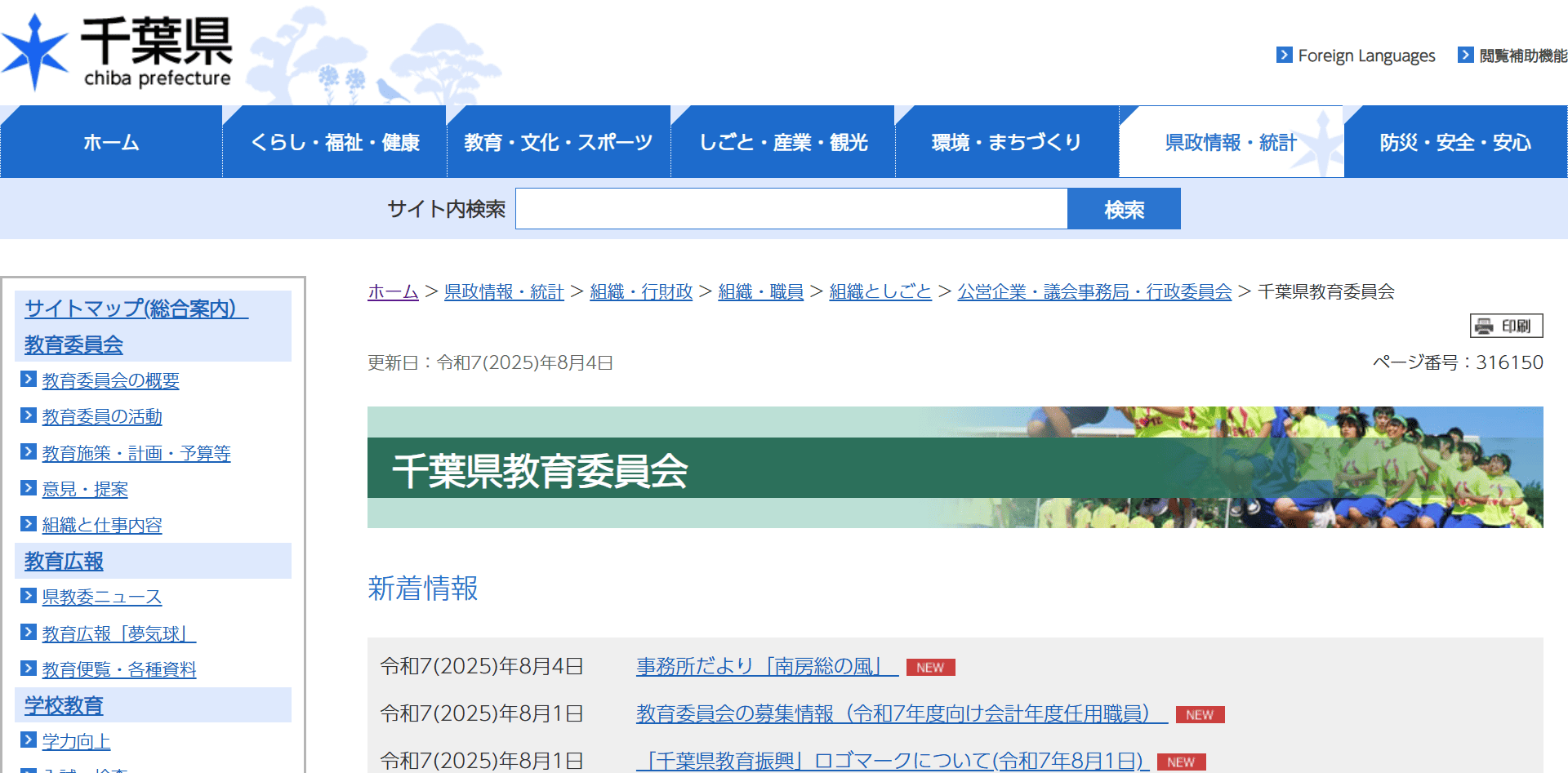The width and height of the screenshot is (1568, 773).
Task: Open the 教育・文化・スポーツ menu
Action: pos(558,141)
